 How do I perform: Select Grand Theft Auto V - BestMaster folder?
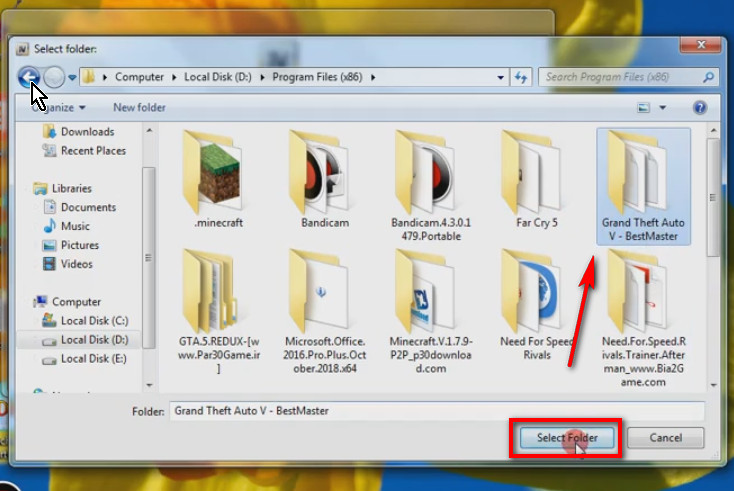[x=643, y=186]
